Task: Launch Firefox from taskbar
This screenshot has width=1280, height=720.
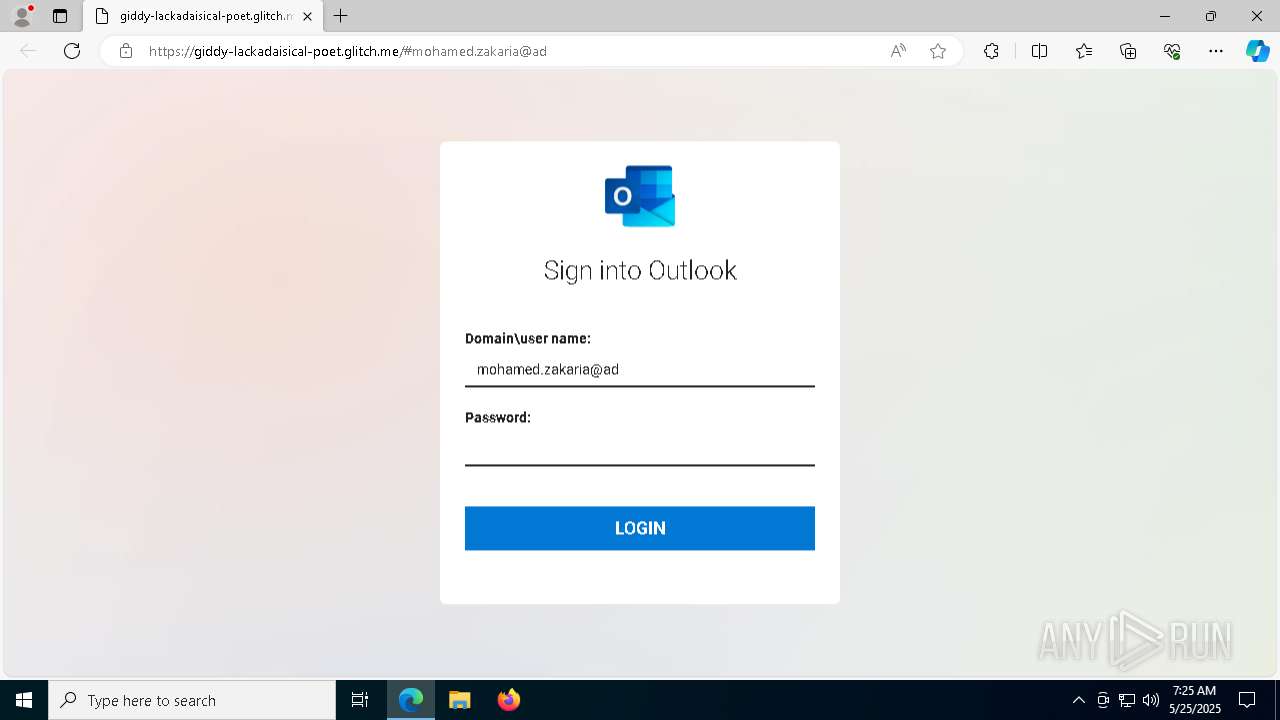Action: (x=509, y=700)
